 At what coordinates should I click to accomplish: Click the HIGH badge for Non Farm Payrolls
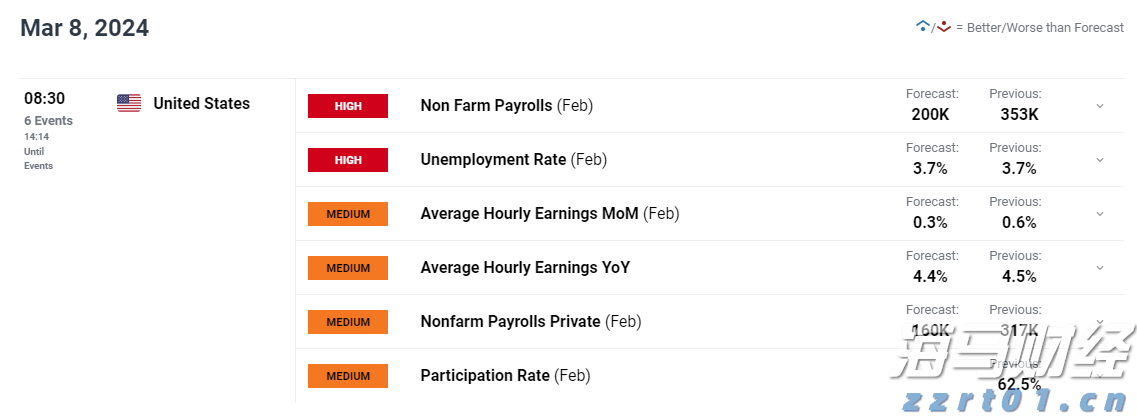(x=348, y=106)
